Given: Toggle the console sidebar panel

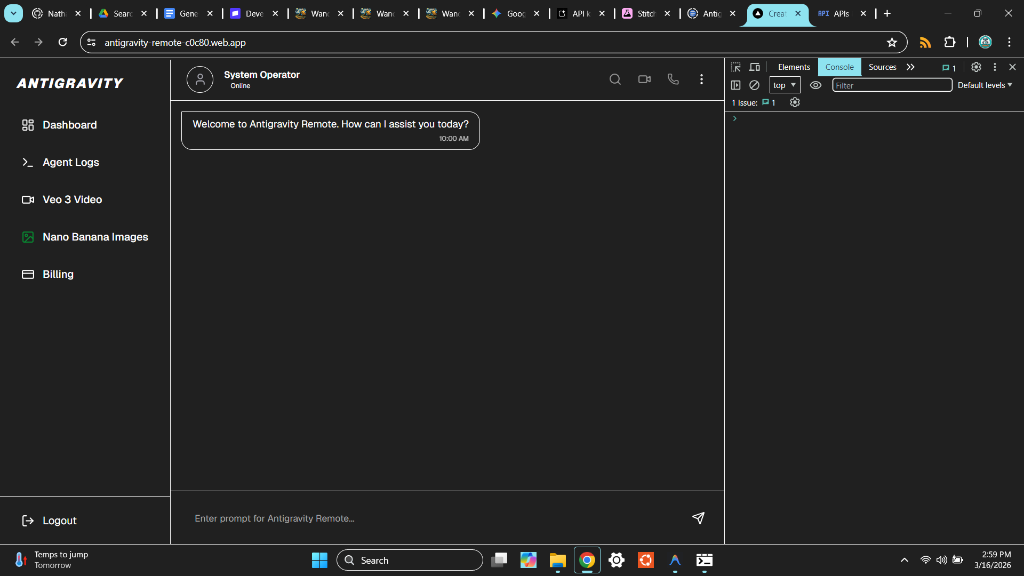Looking at the screenshot, I should coord(736,85).
